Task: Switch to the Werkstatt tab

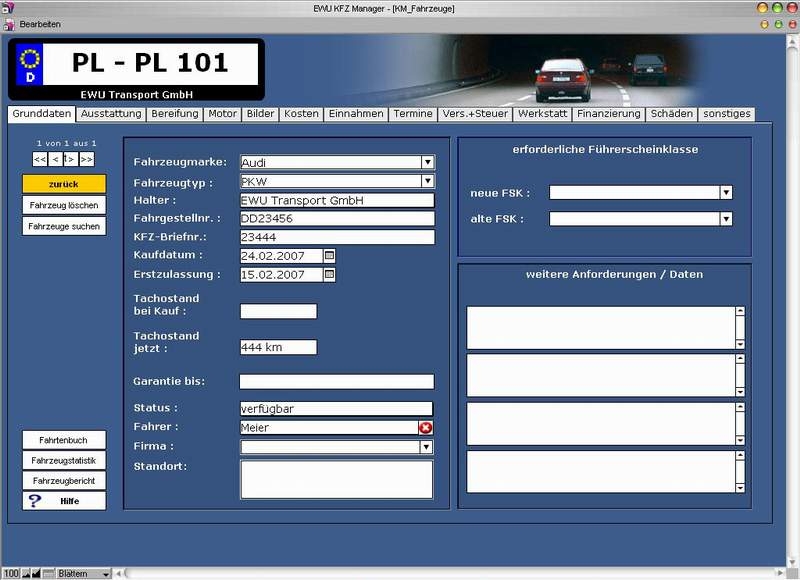Action: click(542, 114)
